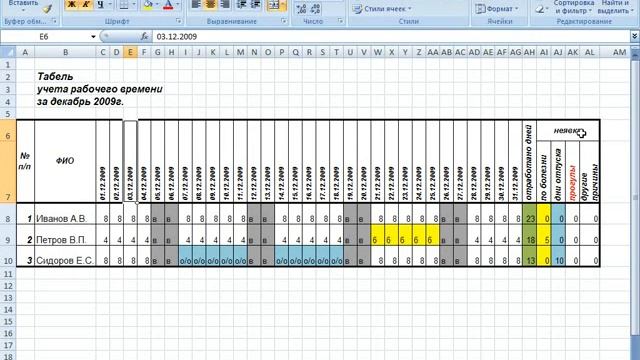640x360 pixels.
Task: Open underline style dropdown arrow
Action: 110,4
